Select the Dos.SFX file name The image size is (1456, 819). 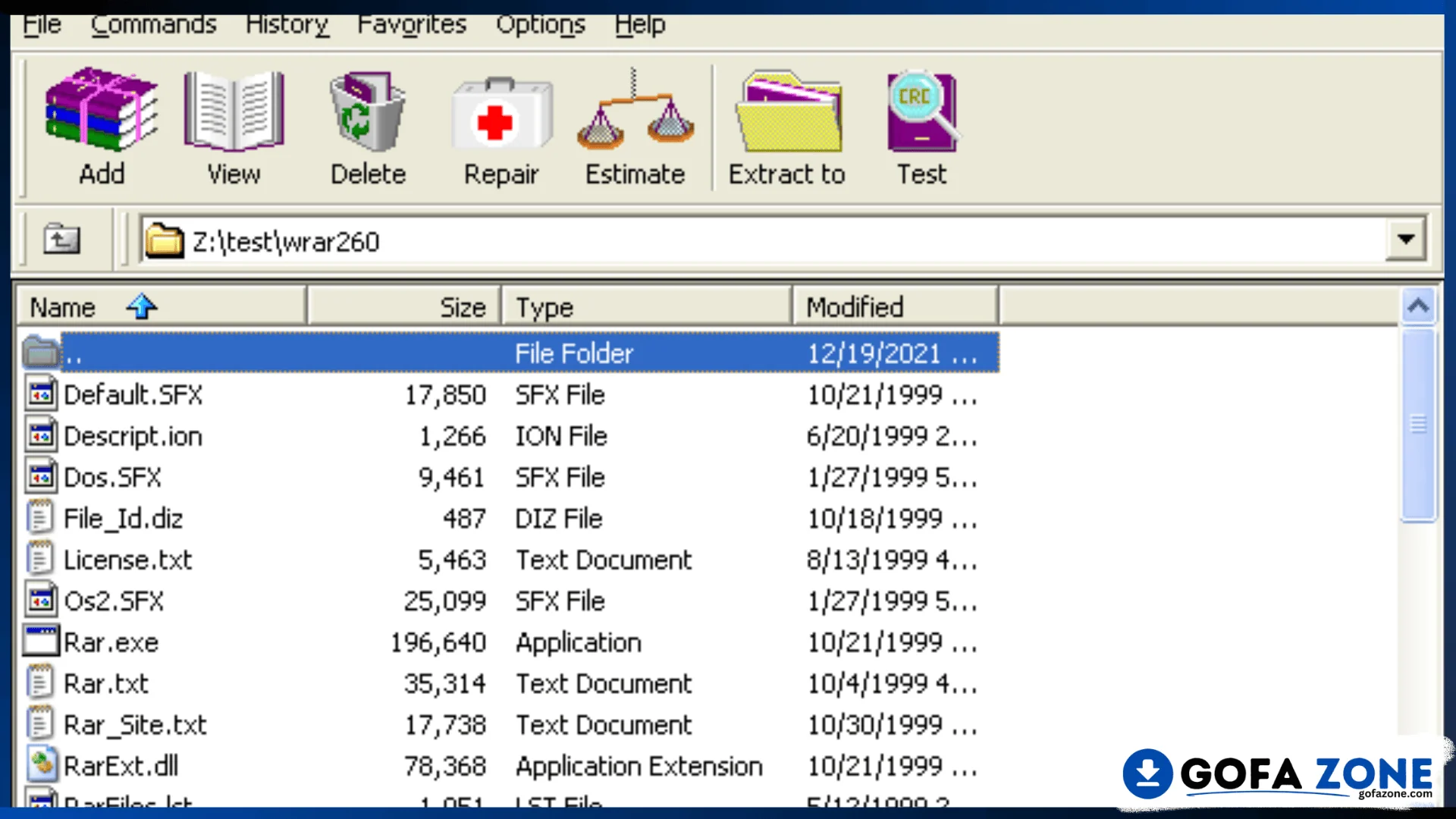point(113,477)
